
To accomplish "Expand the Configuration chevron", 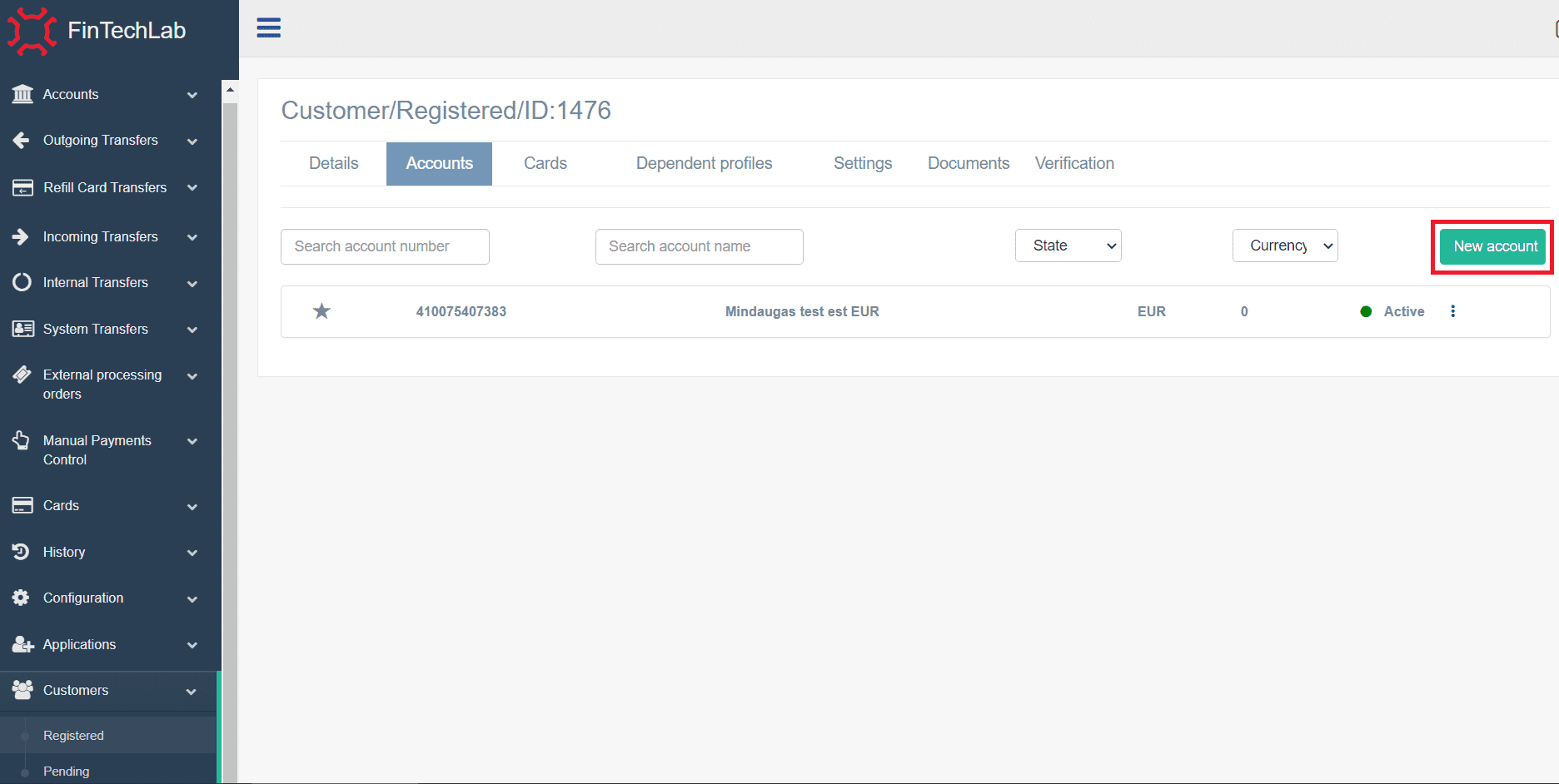I will [192, 599].
